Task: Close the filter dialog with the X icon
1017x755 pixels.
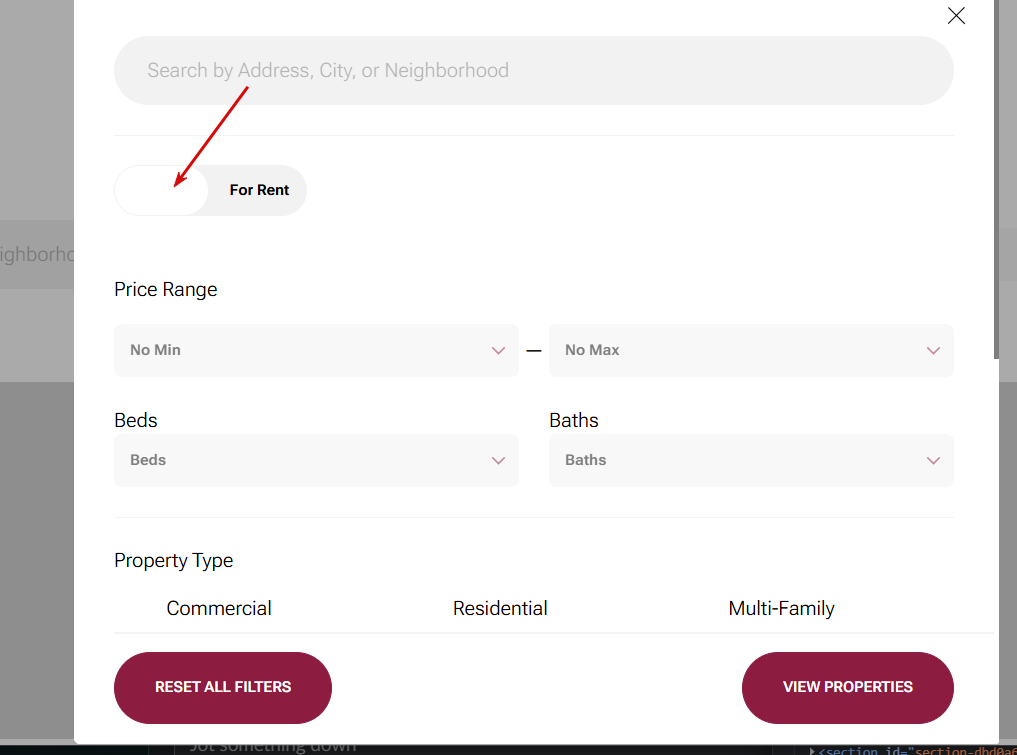Action: pos(956,16)
